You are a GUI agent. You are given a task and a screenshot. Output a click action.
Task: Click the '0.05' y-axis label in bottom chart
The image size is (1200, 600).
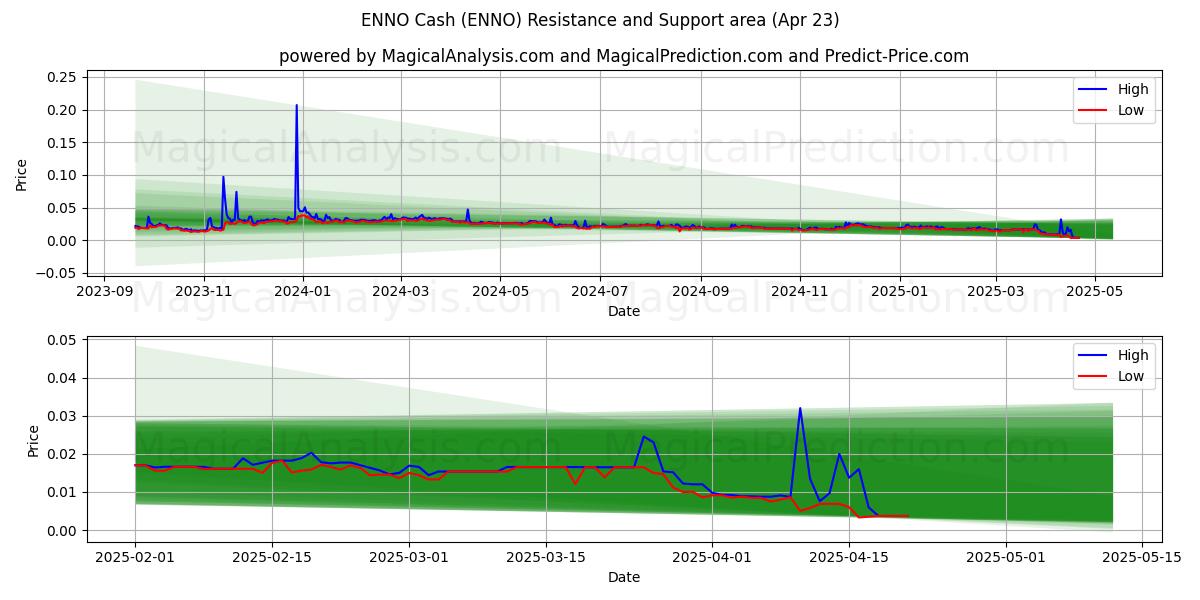tap(62, 340)
